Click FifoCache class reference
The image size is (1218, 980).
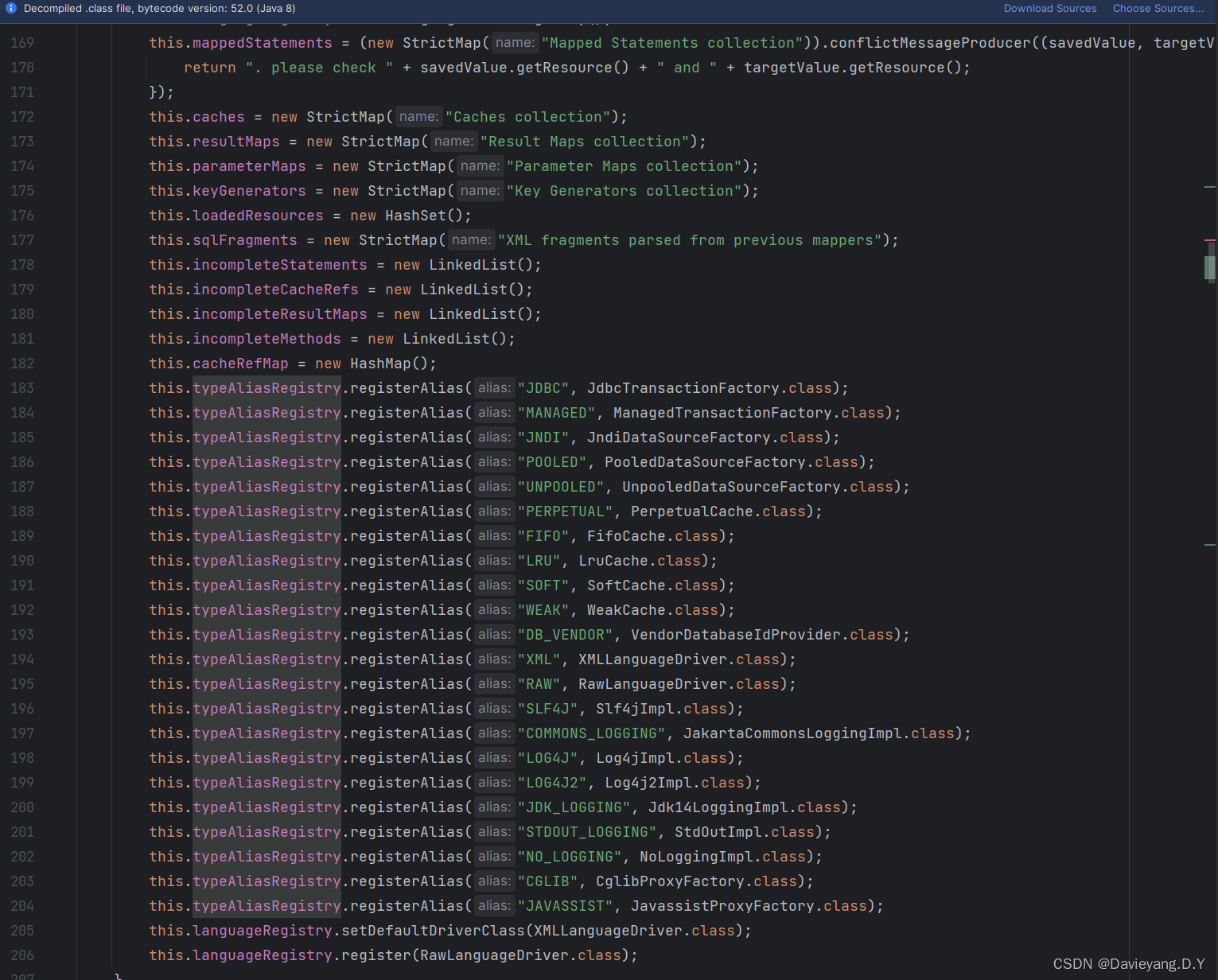(x=626, y=536)
